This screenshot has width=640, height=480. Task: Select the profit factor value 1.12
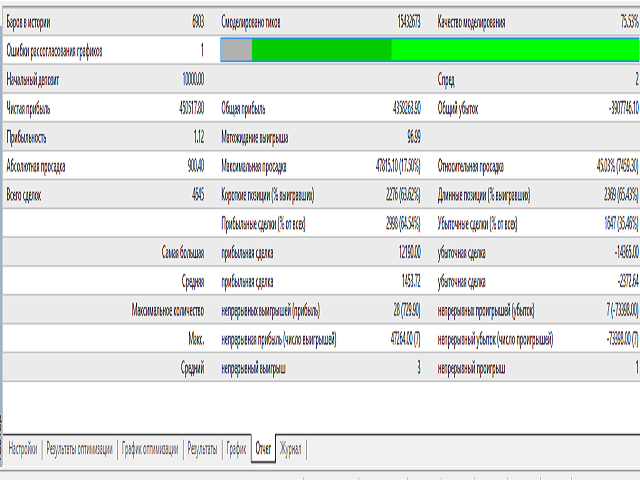click(199, 137)
